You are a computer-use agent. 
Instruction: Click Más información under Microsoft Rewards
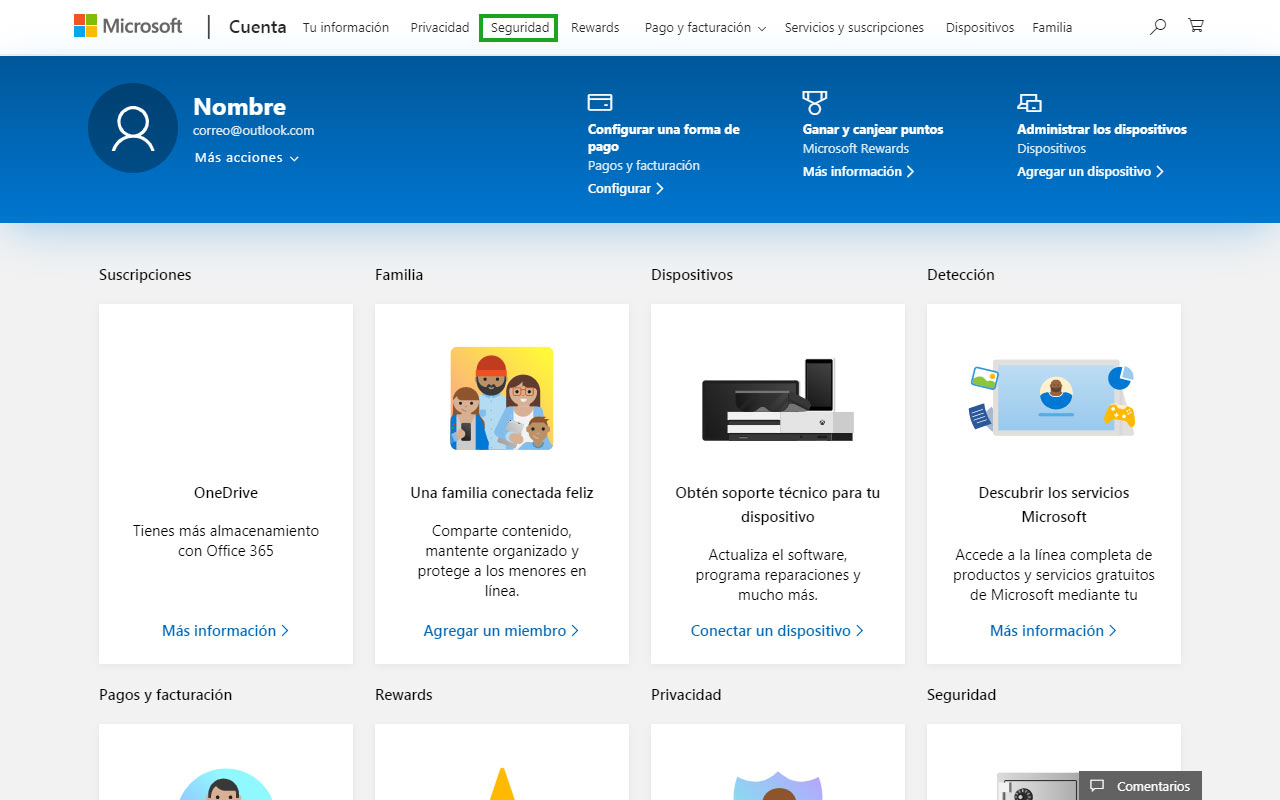[x=859, y=171]
